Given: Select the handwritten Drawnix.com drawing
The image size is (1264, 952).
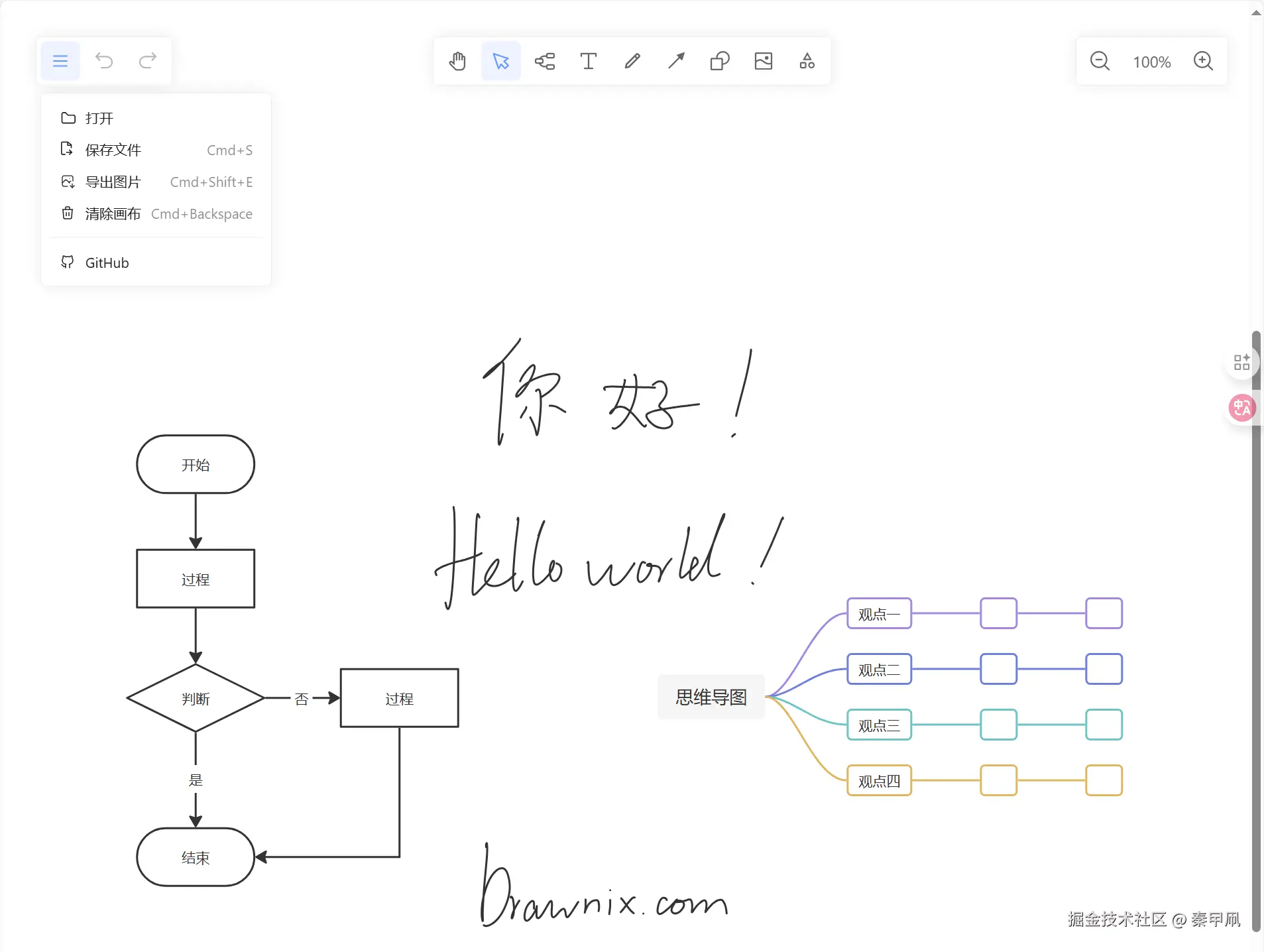Looking at the screenshot, I should point(604,886).
